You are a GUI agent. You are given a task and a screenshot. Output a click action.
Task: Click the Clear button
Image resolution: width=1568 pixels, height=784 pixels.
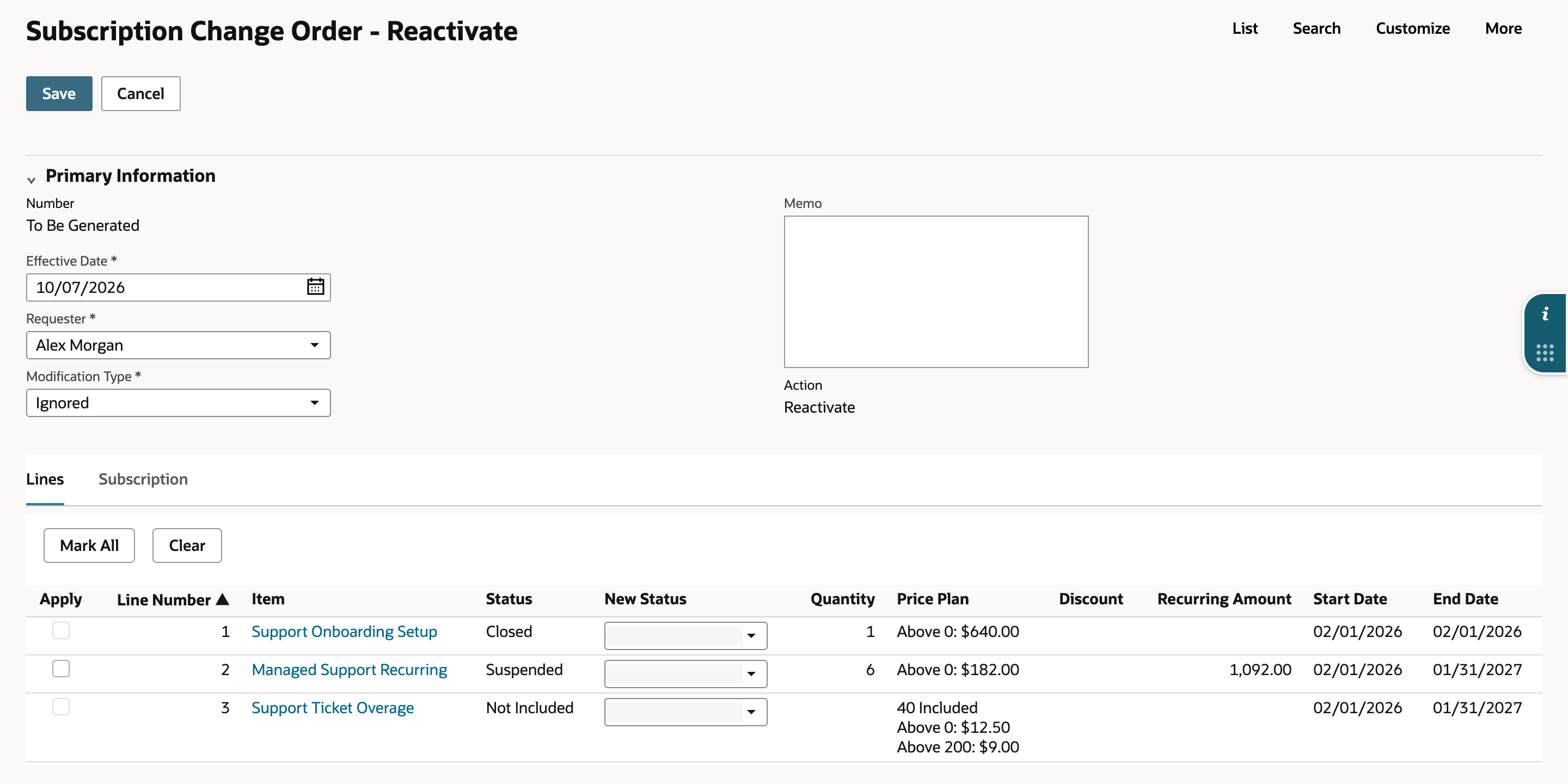click(187, 546)
